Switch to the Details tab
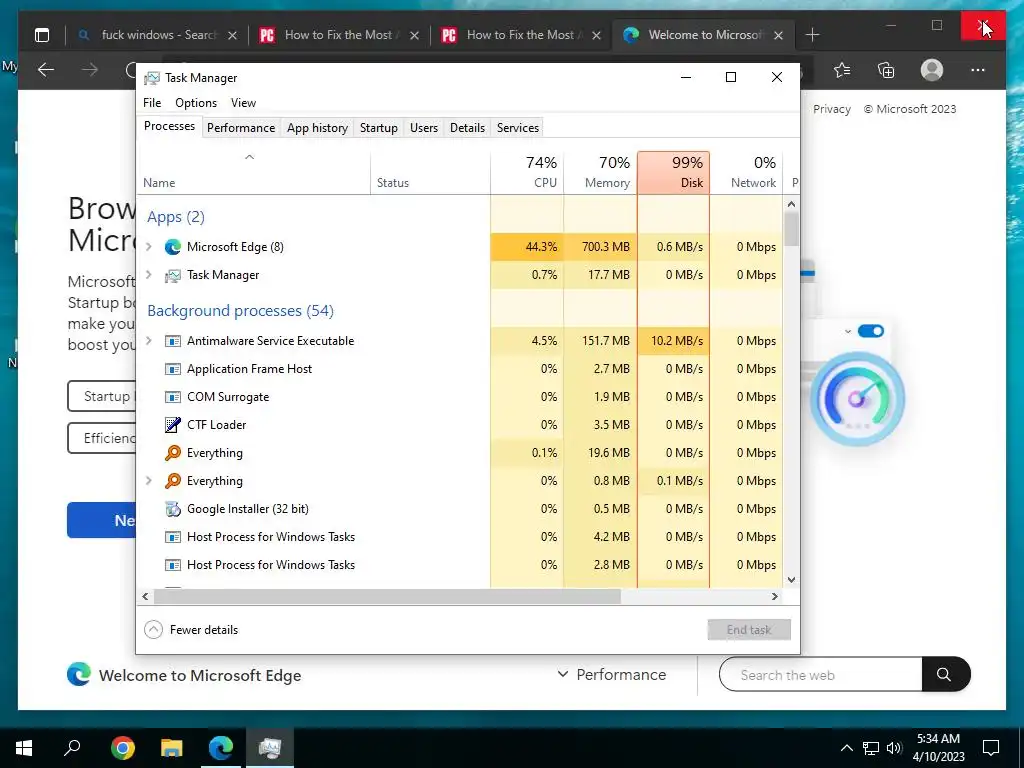Screen dimensions: 1024x768 pyautogui.click(x=468, y=128)
